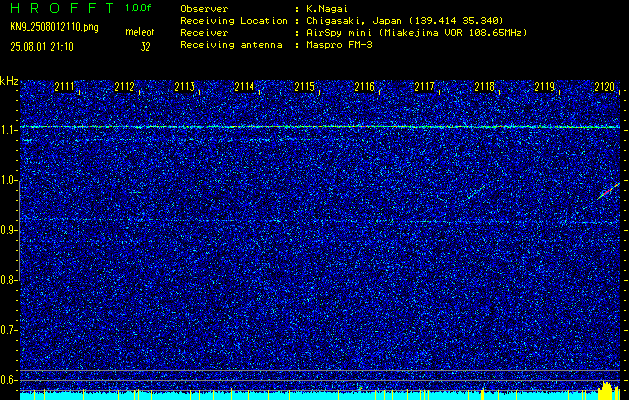Click the 2120 time marker
This screenshot has height=400, width=629.
pyautogui.click(x=605, y=87)
